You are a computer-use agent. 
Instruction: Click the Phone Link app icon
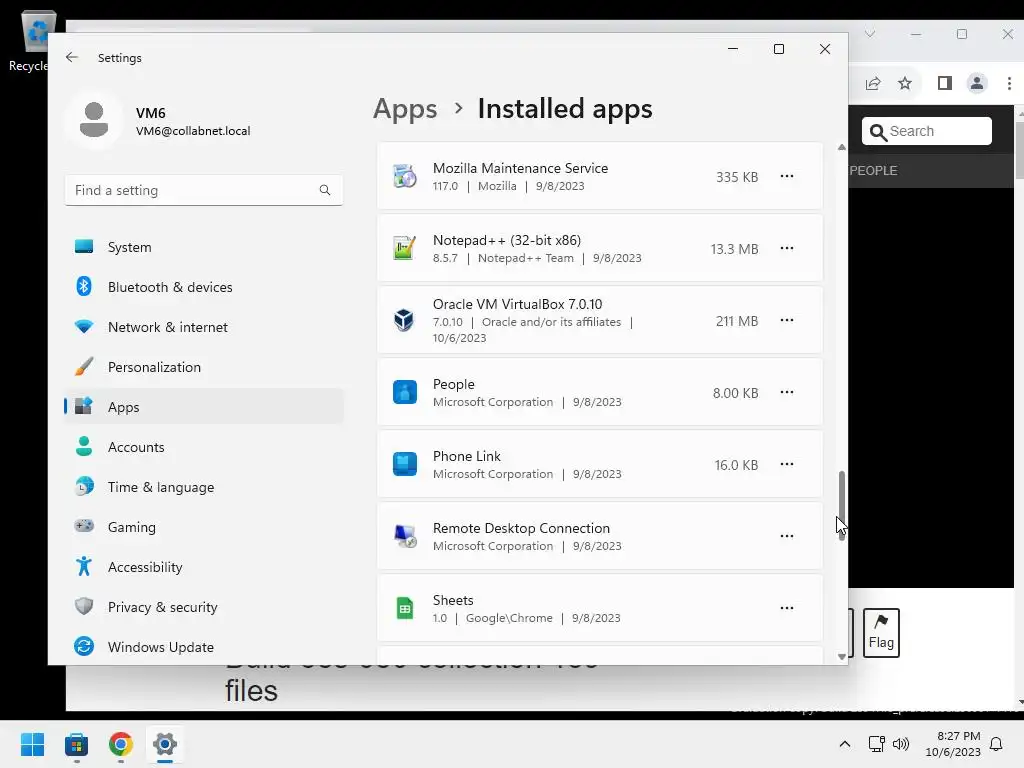point(405,464)
